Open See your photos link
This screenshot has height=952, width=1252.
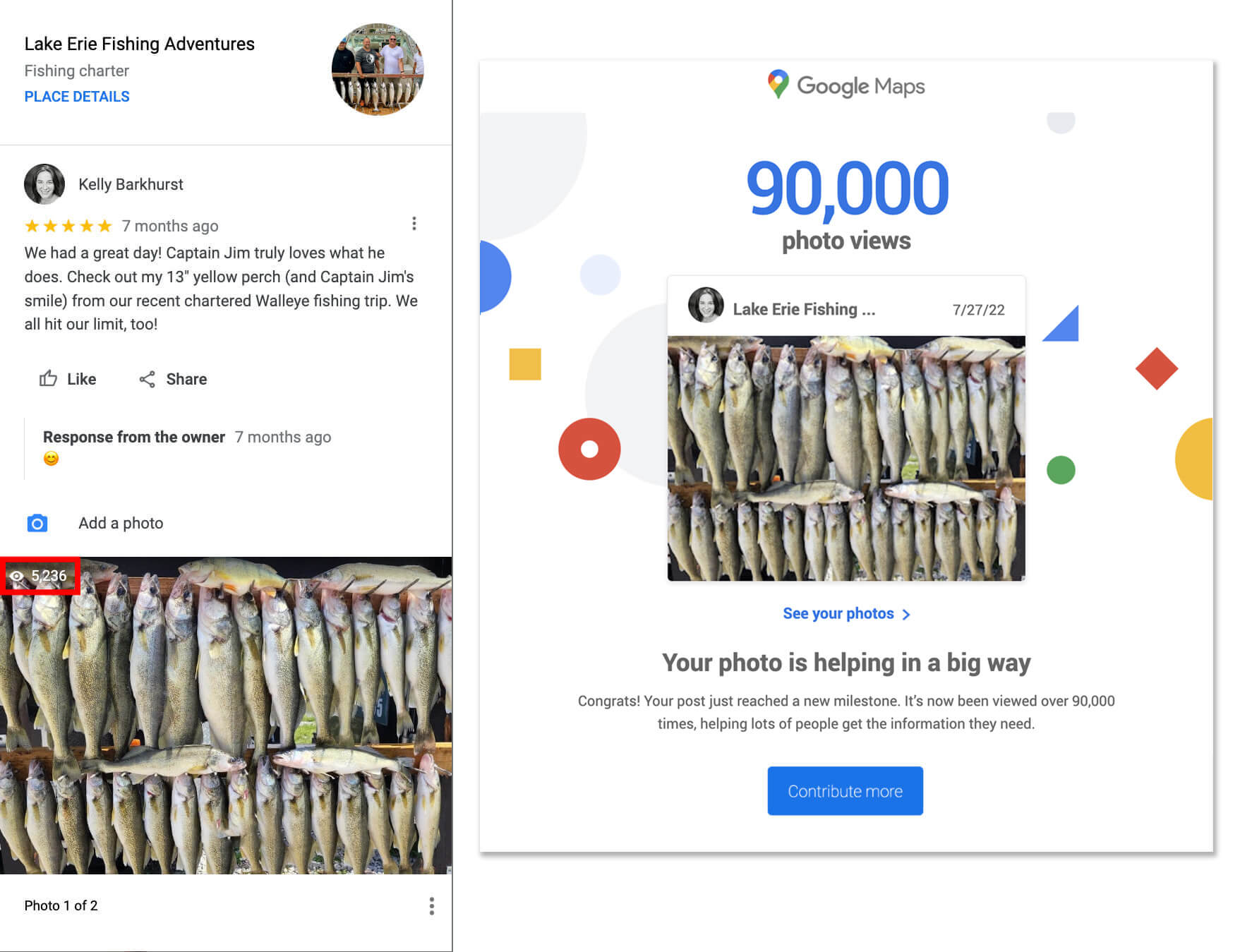[x=838, y=613]
